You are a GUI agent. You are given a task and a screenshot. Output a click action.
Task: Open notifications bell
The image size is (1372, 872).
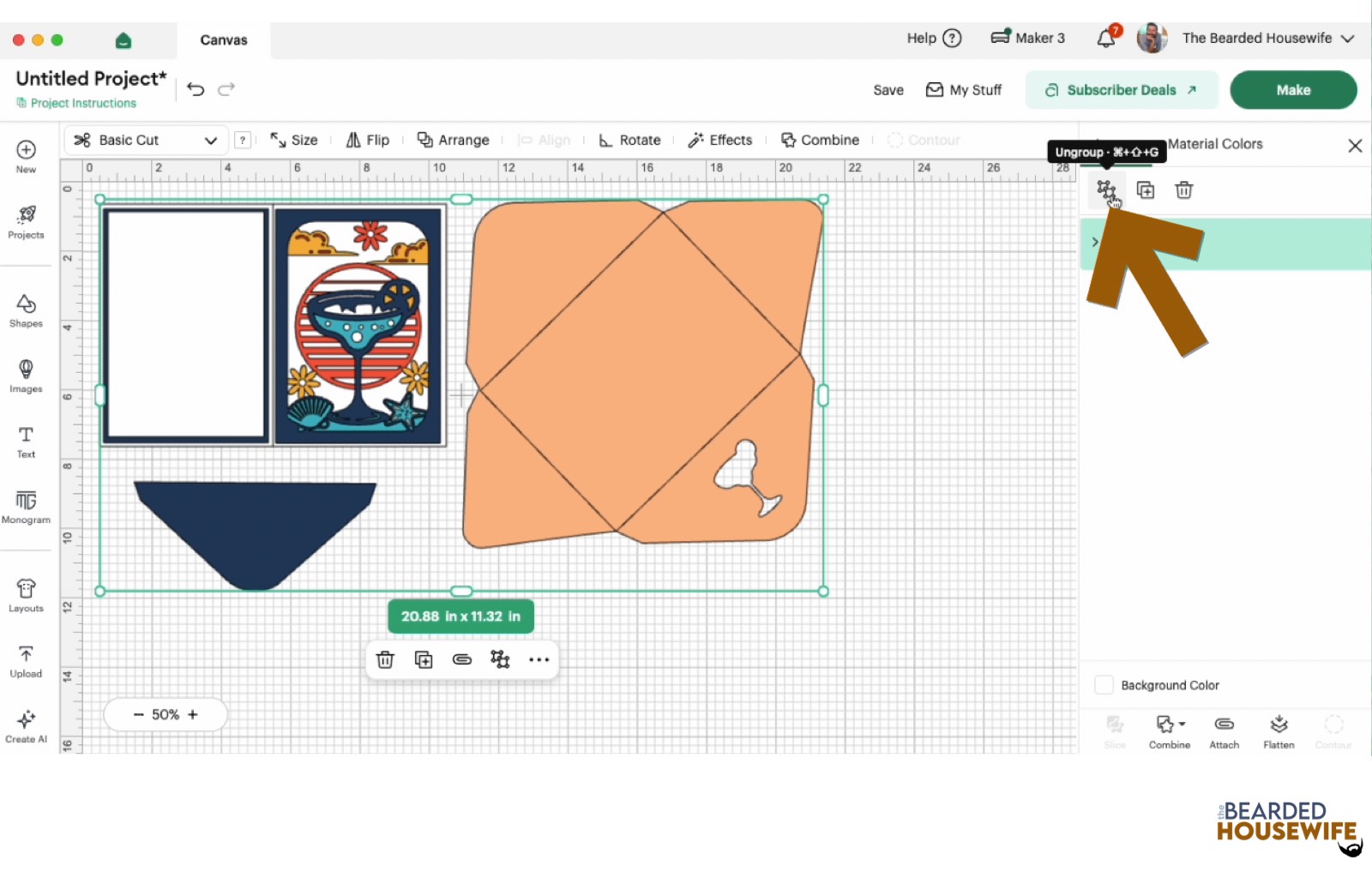1107,38
